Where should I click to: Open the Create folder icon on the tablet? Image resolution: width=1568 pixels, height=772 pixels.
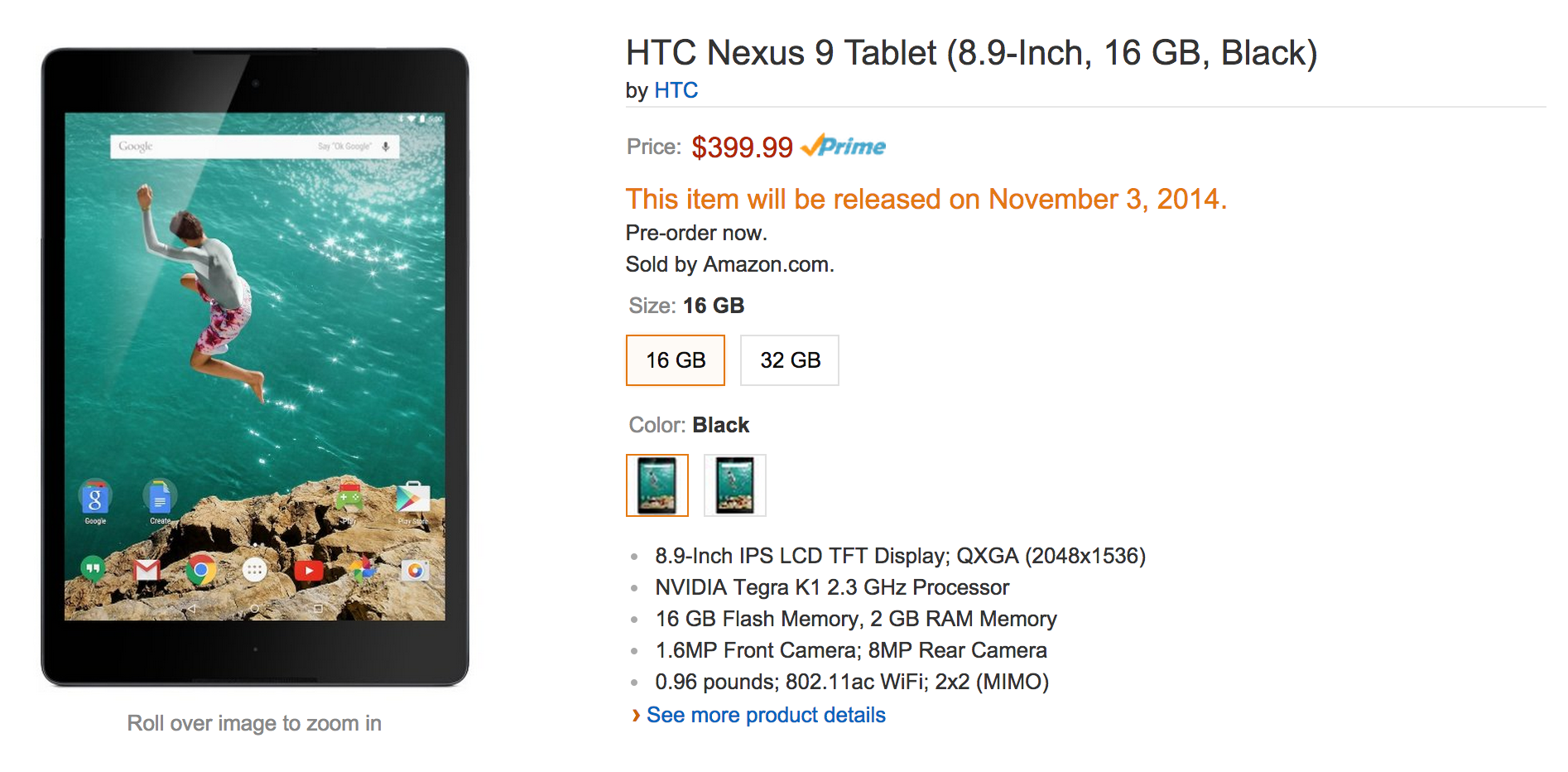coord(159,499)
